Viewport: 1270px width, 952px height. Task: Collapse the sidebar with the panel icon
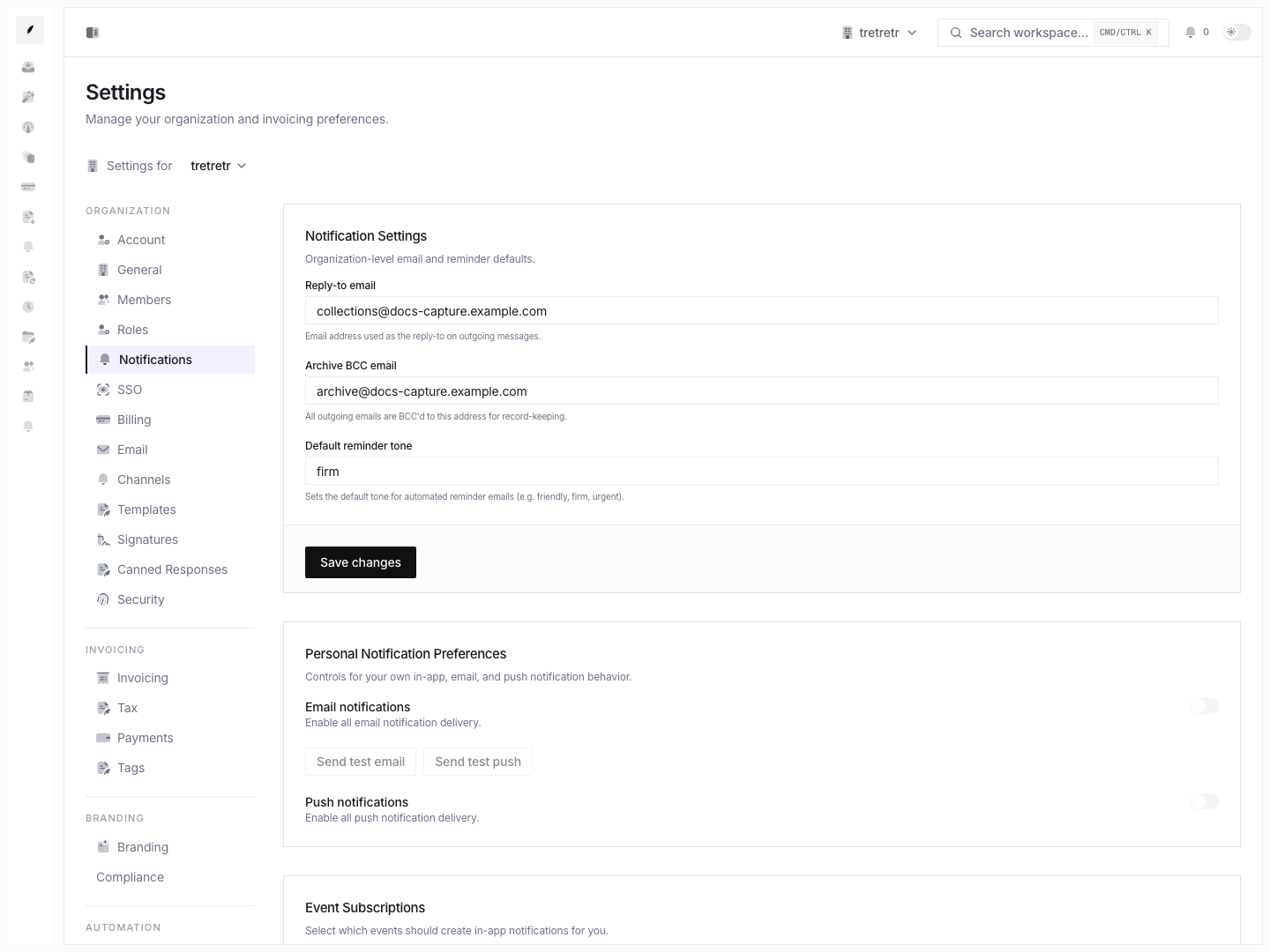coord(93,33)
